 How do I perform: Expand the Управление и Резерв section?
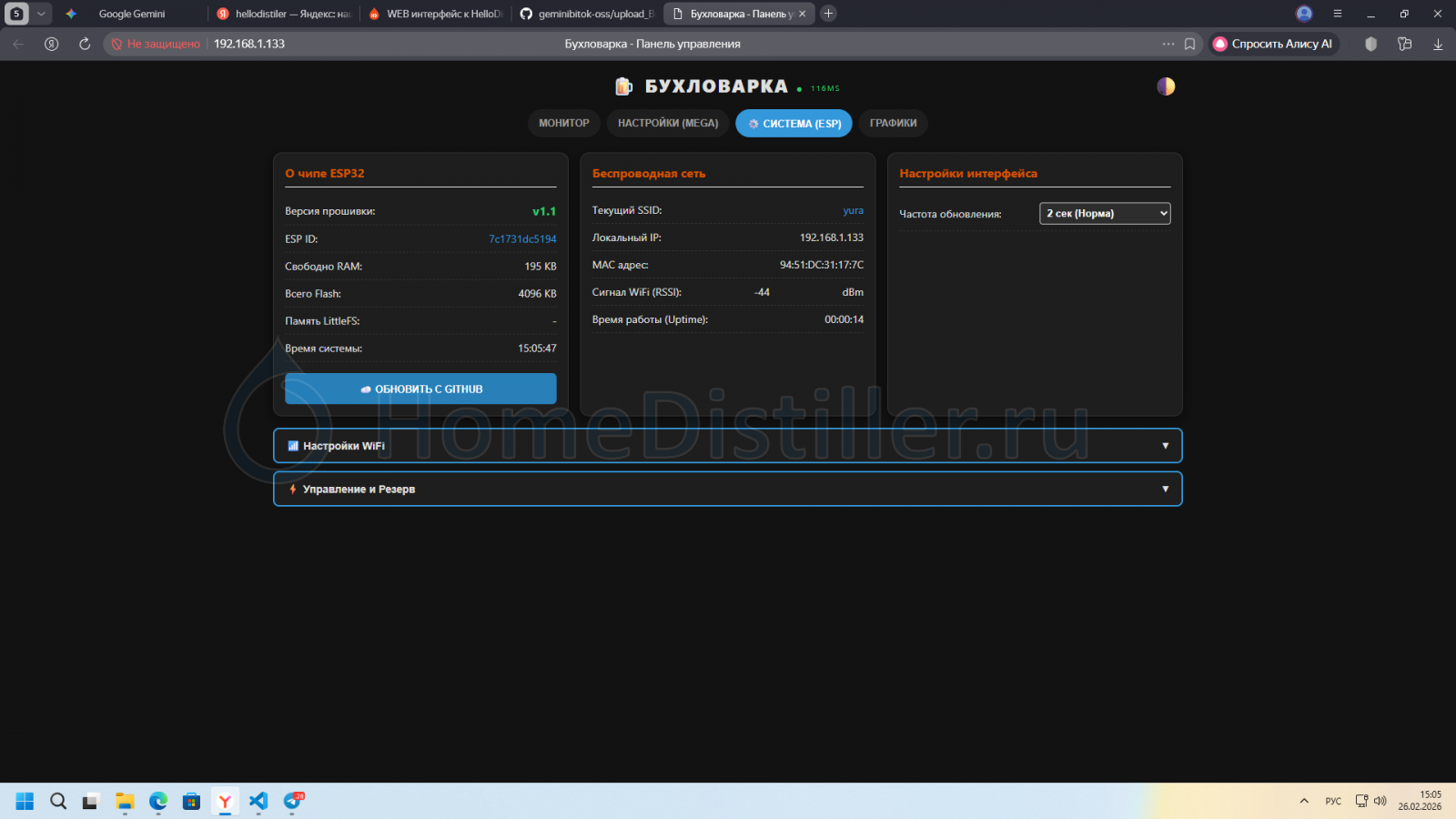click(727, 490)
